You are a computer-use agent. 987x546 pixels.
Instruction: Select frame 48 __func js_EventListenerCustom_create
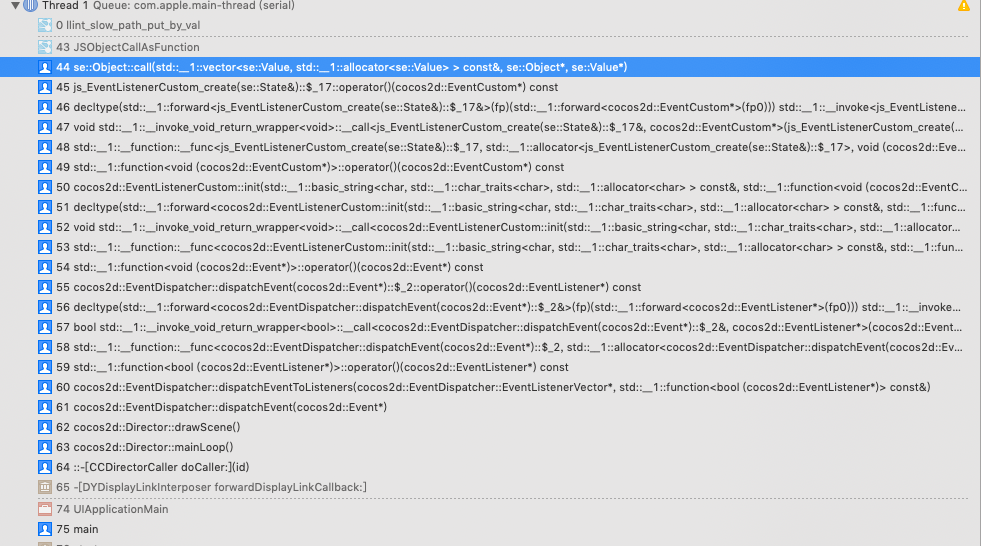click(510, 147)
